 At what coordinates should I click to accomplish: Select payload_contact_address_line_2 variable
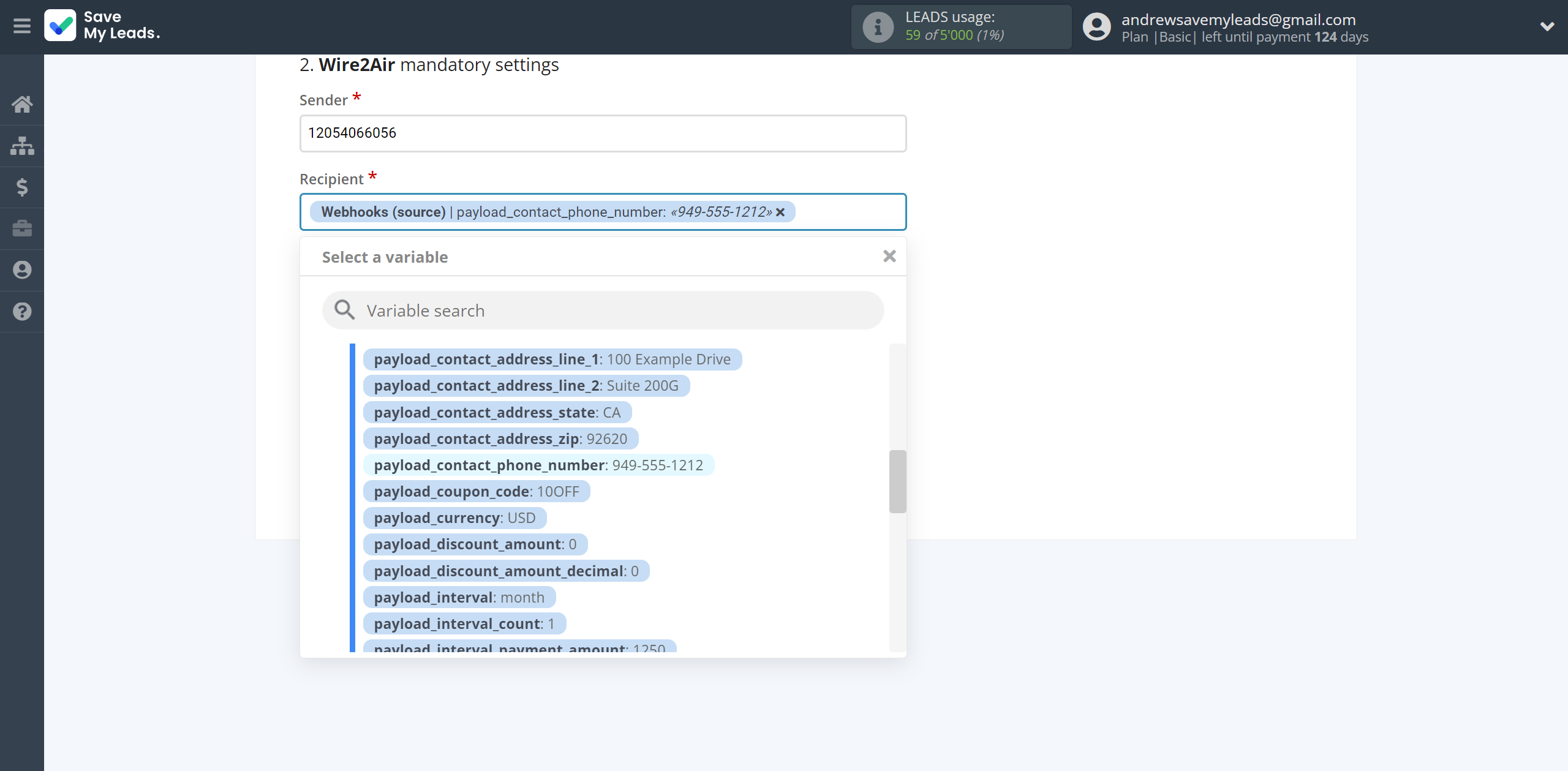(x=526, y=386)
